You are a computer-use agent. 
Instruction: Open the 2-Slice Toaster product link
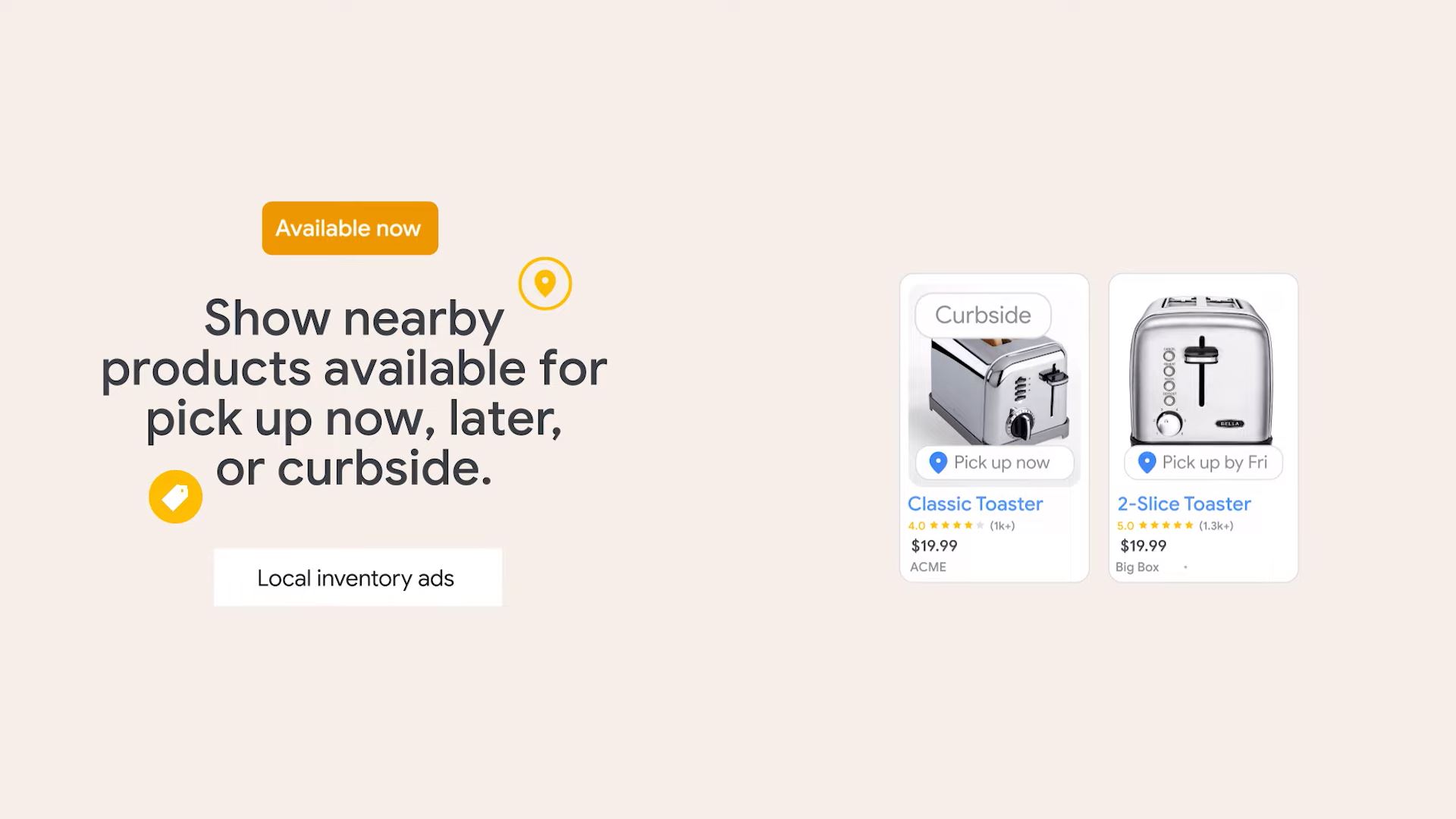(1184, 504)
